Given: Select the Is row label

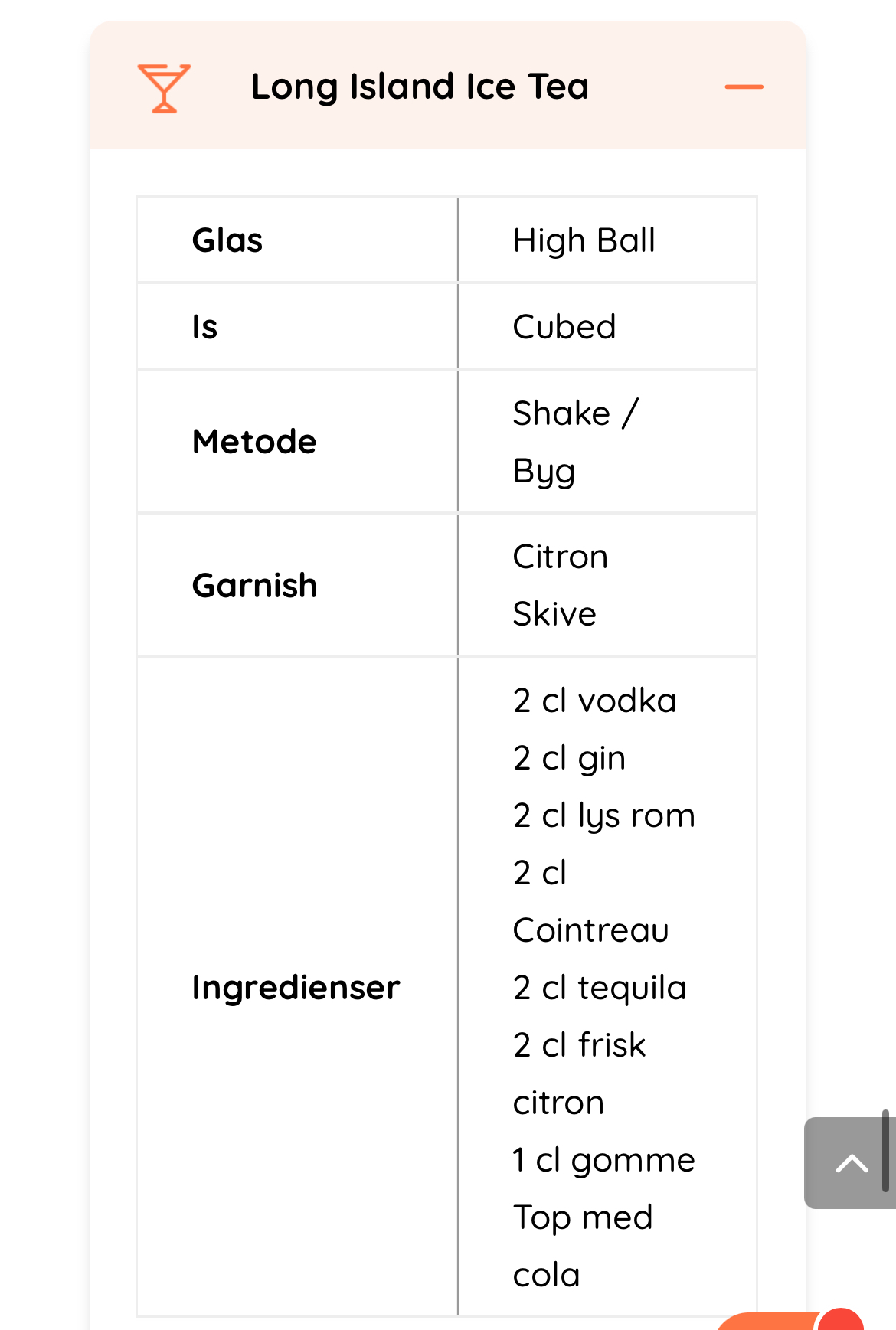Looking at the screenshot, I should (x=204, y=327).
